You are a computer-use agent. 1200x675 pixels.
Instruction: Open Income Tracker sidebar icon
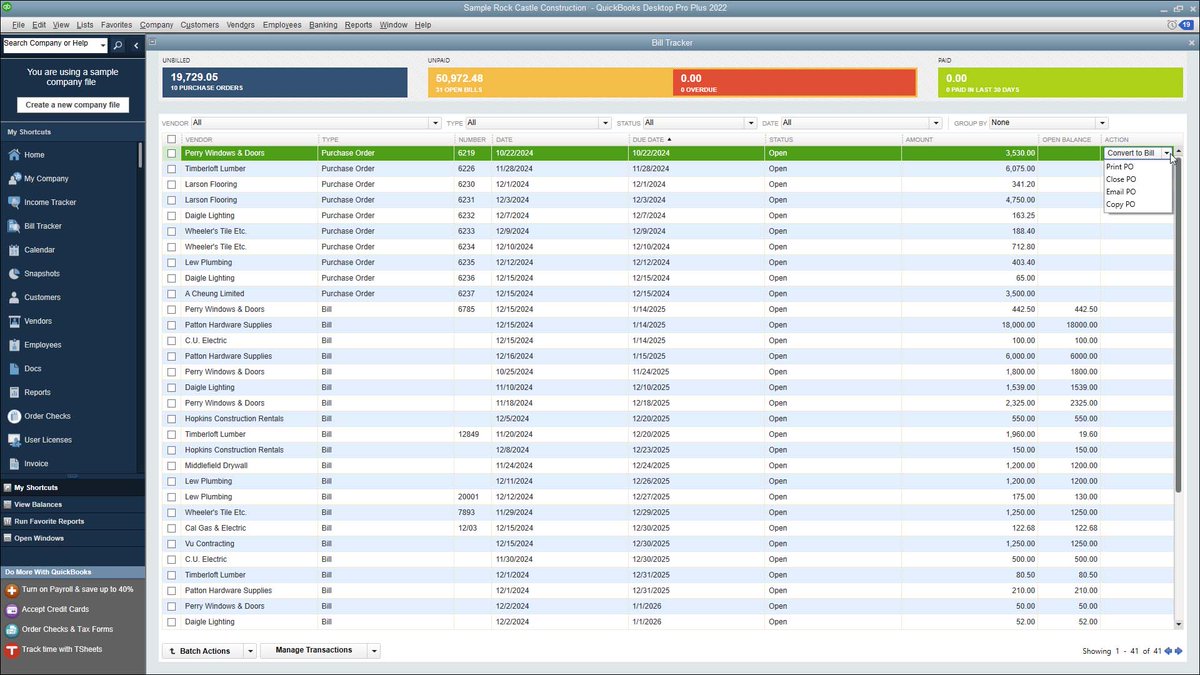coord(14,203)
